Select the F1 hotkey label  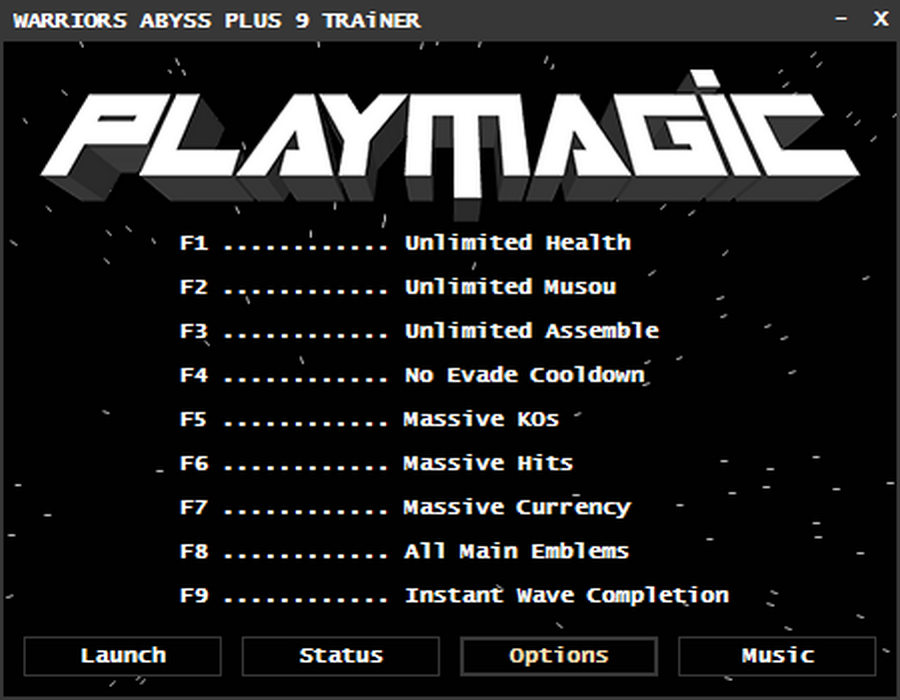click(x=196, y=242)
